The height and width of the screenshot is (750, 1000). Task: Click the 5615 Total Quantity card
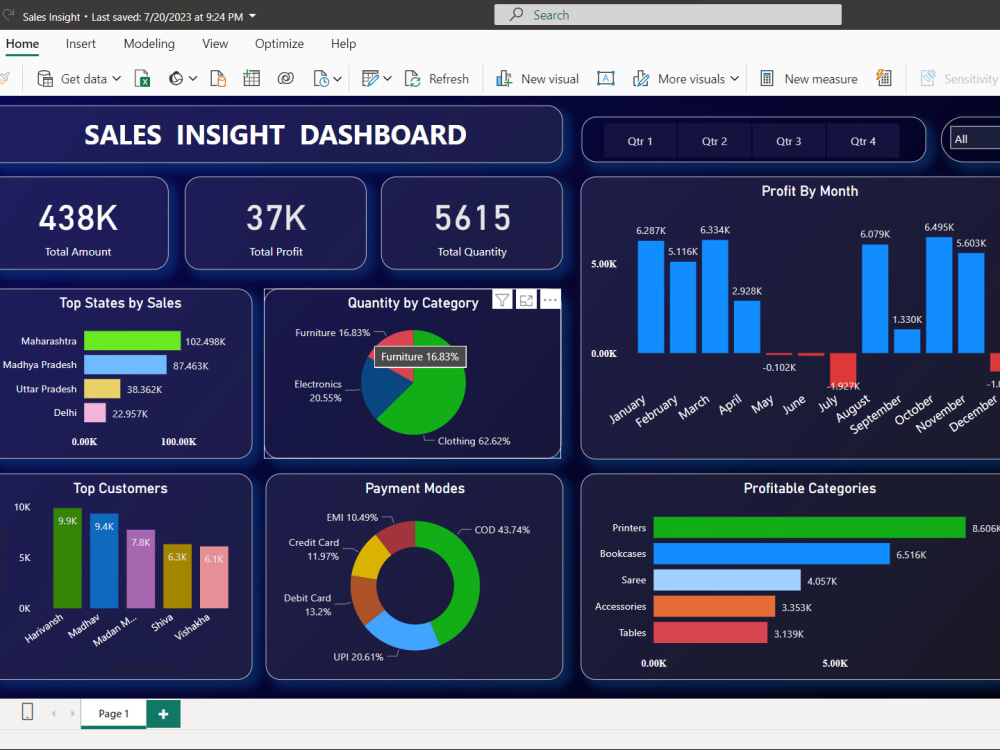[x=472, y=223]
